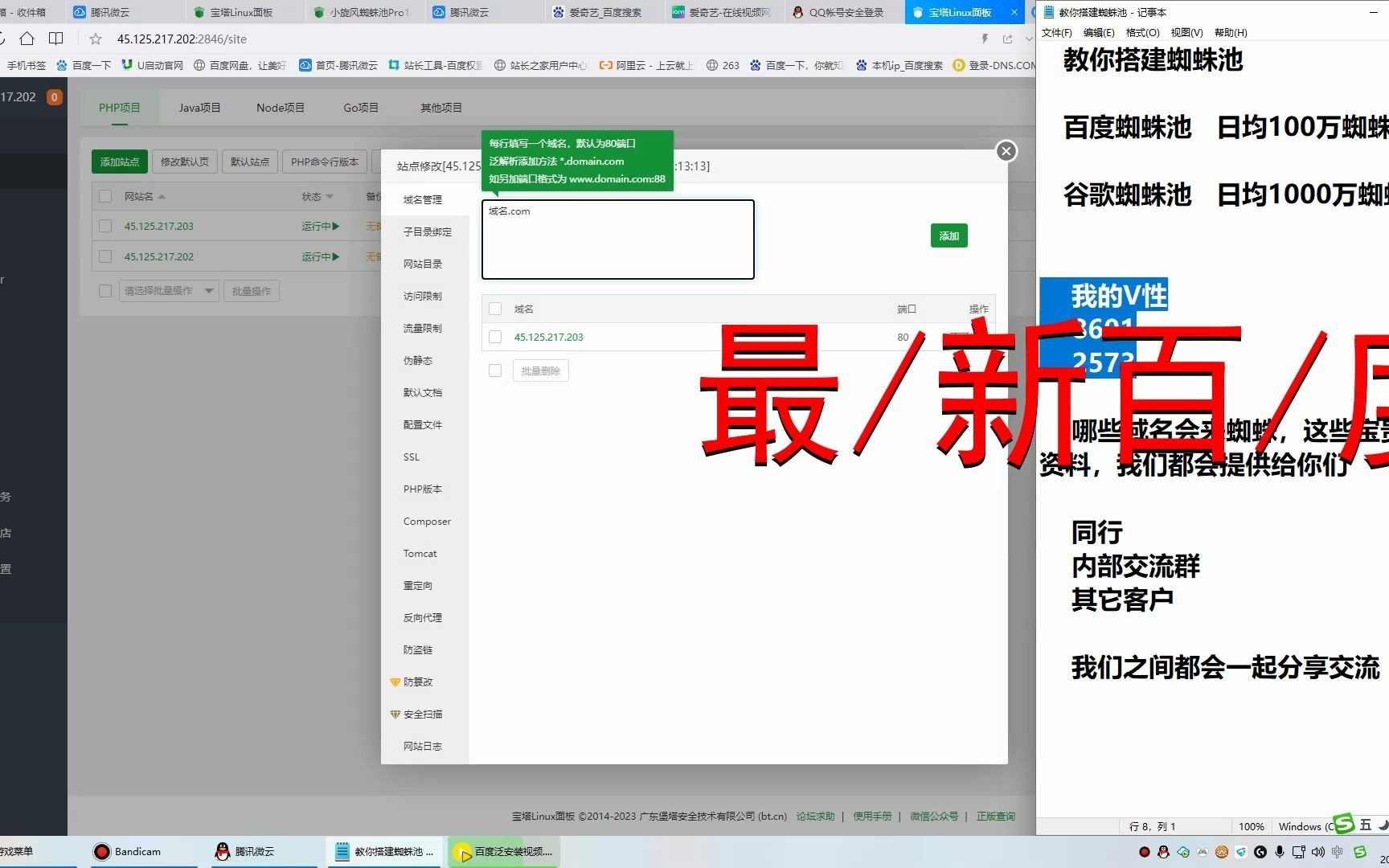
Task: Click the 批量删除 button
Action: coord(540,371)
